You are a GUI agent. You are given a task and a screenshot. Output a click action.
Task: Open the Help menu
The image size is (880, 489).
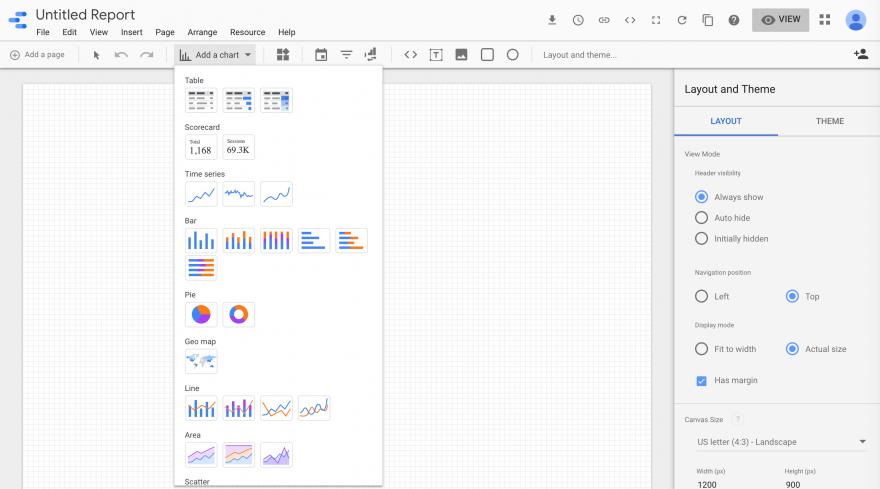click(x=287, y=32)
